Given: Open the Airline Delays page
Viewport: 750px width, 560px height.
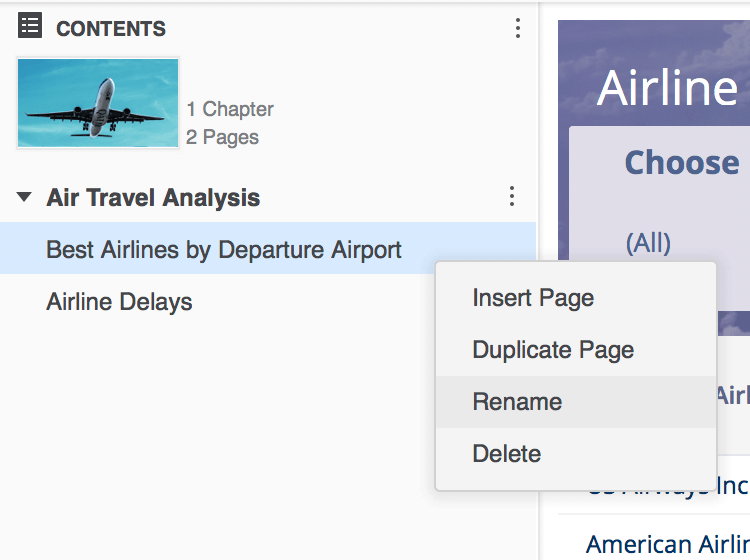Looking at the screenshot, I should [x=119, y=301].
